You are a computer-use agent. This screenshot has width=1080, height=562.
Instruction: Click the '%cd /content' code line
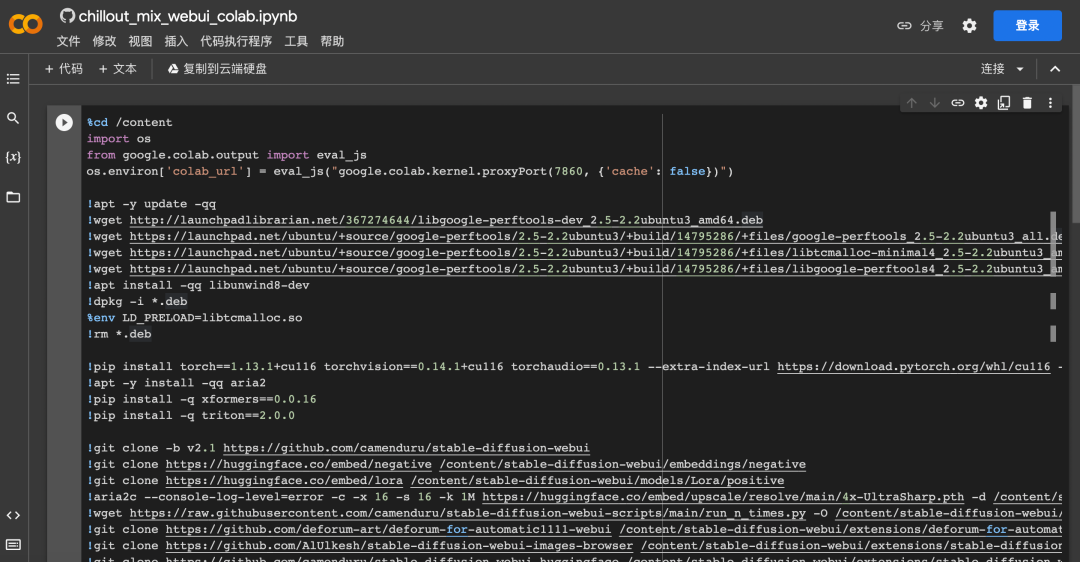[x=129, y=123]
